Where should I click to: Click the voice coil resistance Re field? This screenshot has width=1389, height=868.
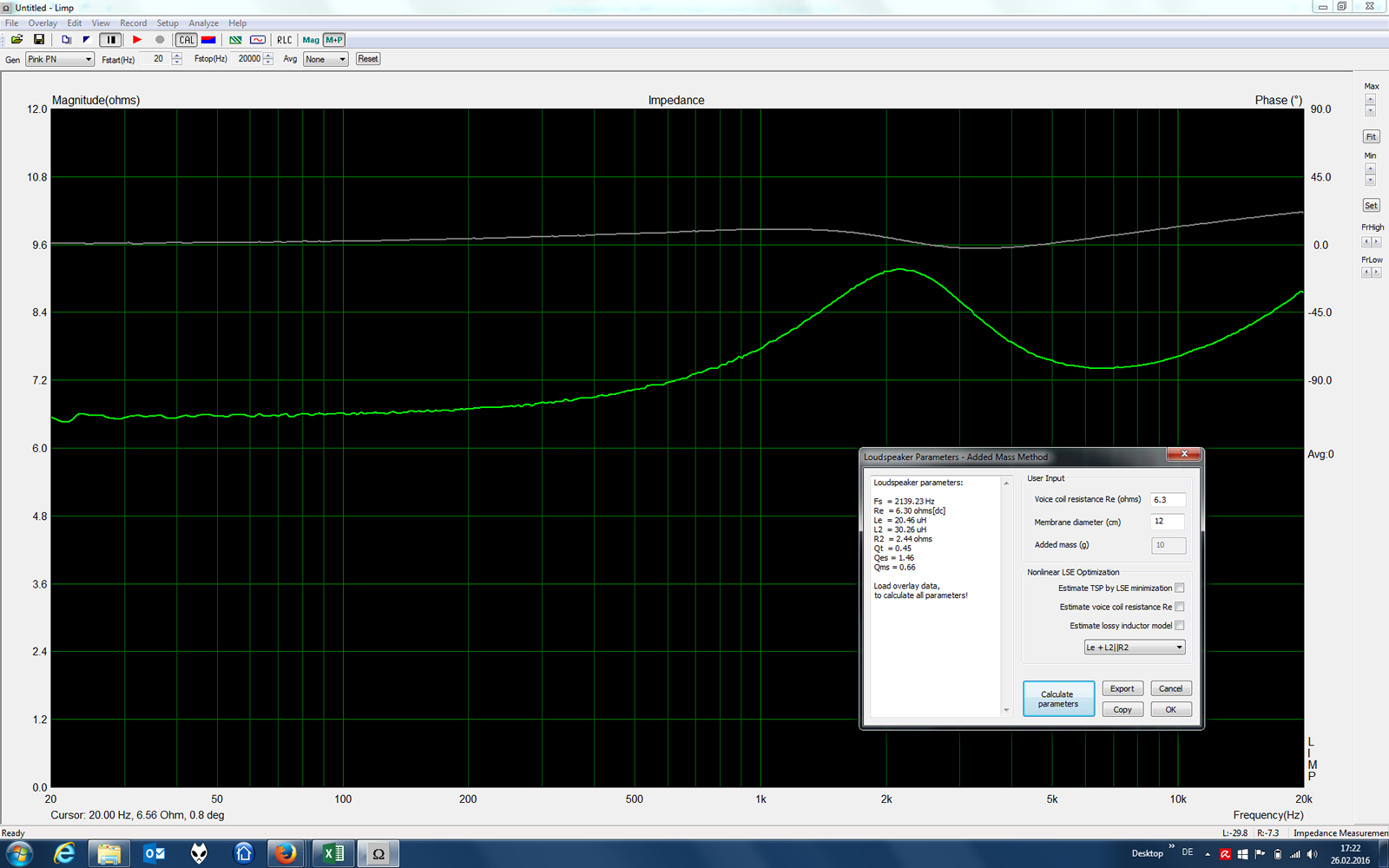(1168, 500)
